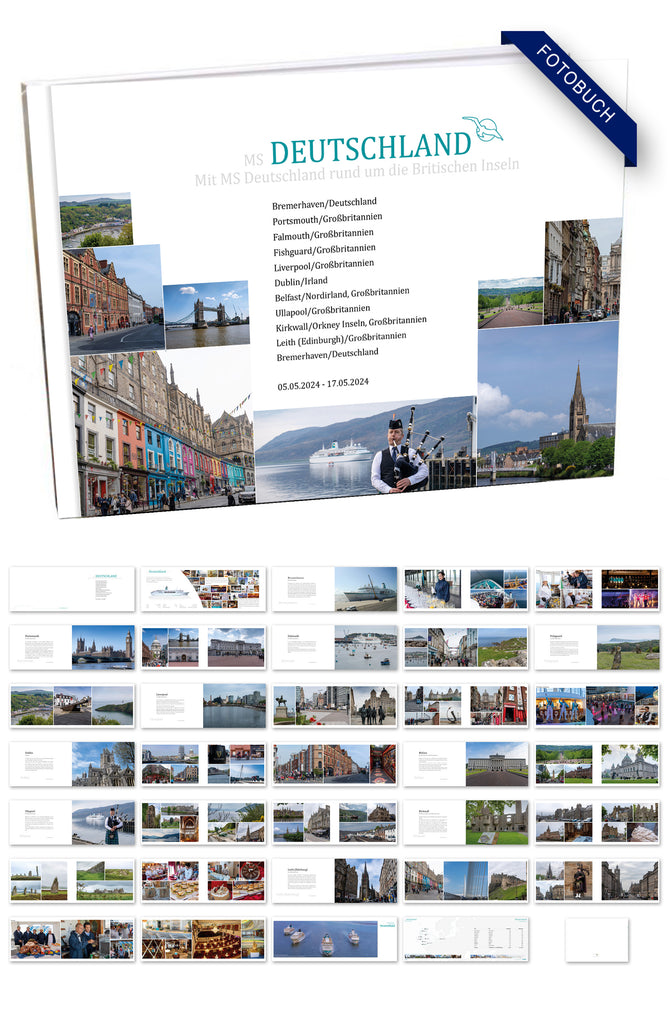Open the first title page spread thumbnail

click(x=72, y=589)
